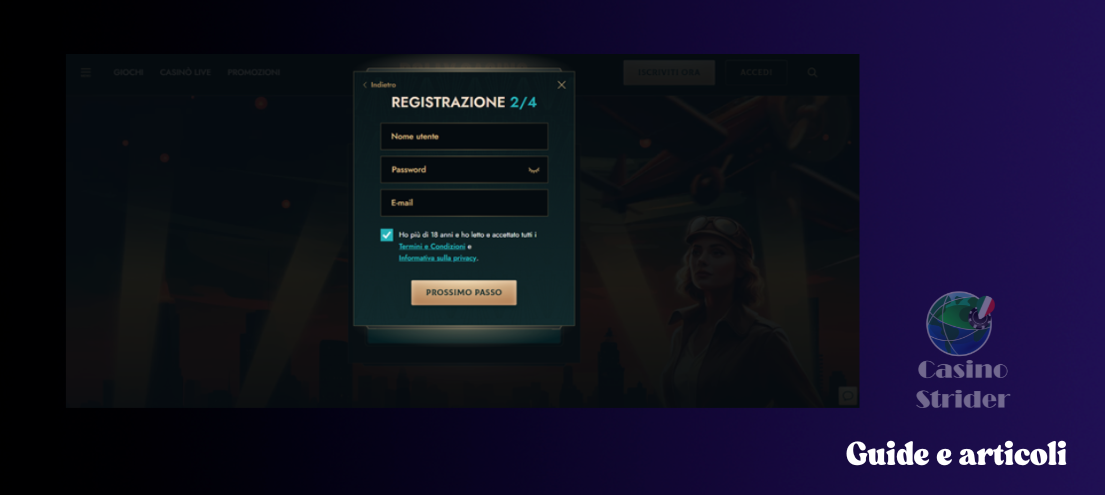The image size is (1105, 495).
Task: Uncheck the over-18 terms acceptance checkbox
Action: (387, 236)
